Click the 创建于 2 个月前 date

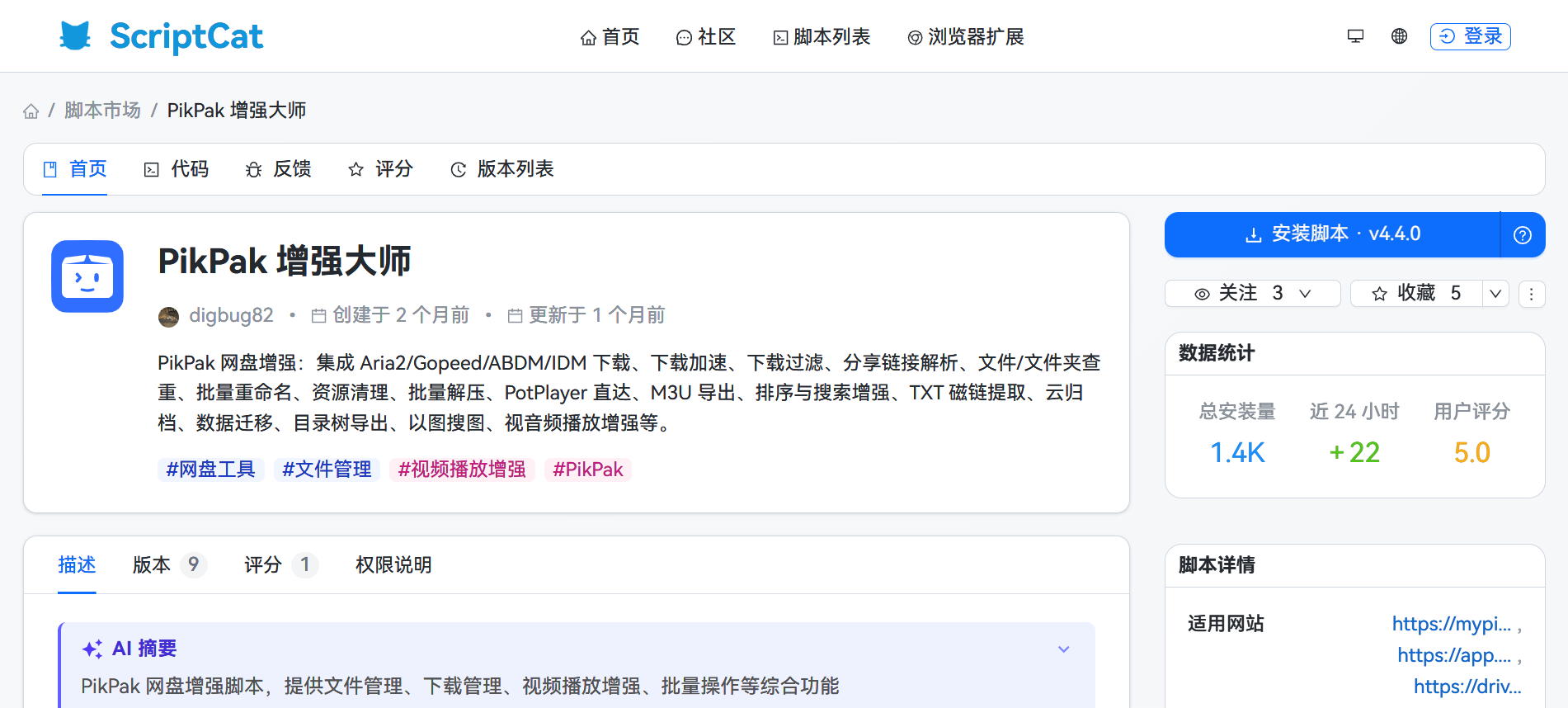point(390,315)
